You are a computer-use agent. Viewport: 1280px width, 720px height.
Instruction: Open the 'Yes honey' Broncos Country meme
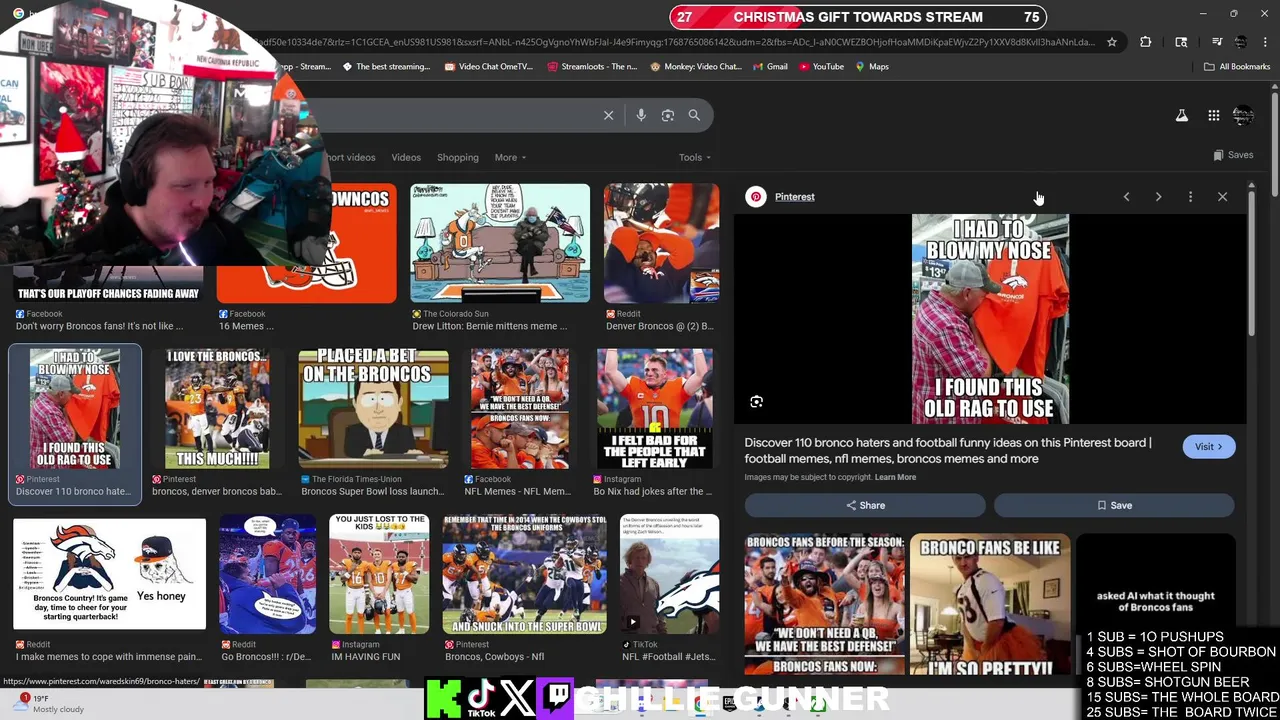click(x=110, y=574)
